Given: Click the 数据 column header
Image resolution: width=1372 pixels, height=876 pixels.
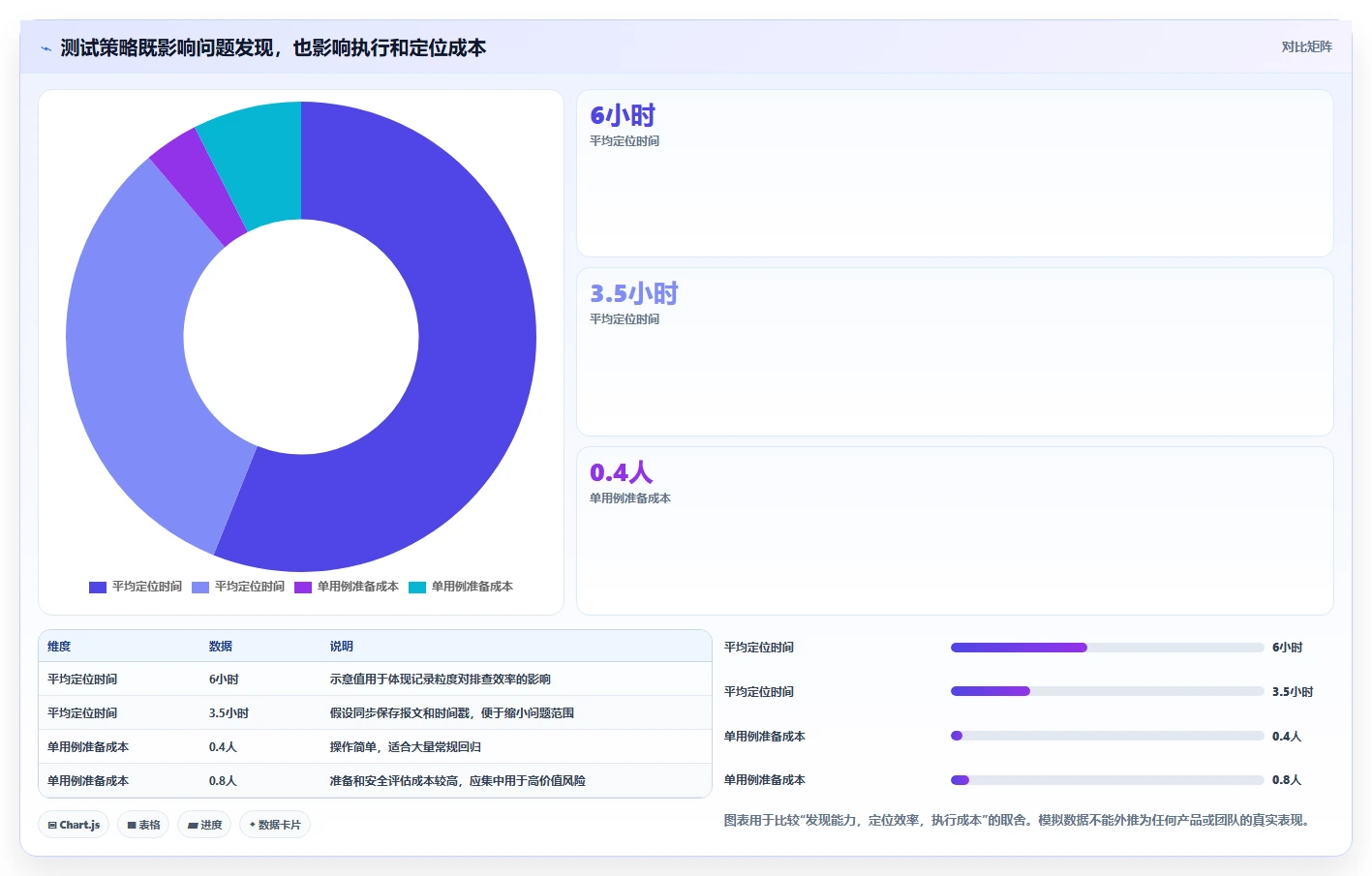Looking at the screenshot, I should [221, 647].
